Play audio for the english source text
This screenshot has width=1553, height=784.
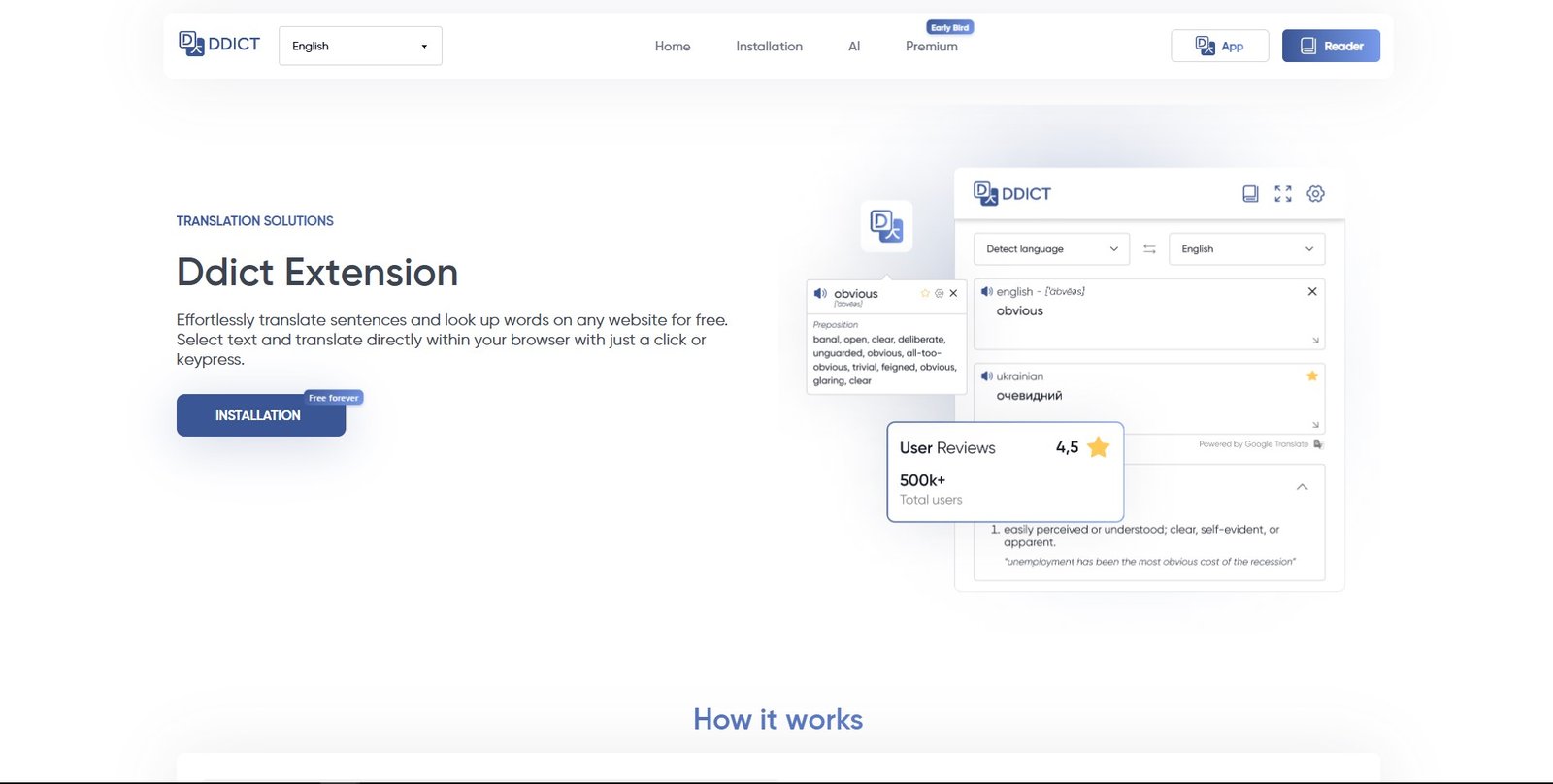click(x=986, y=291)
